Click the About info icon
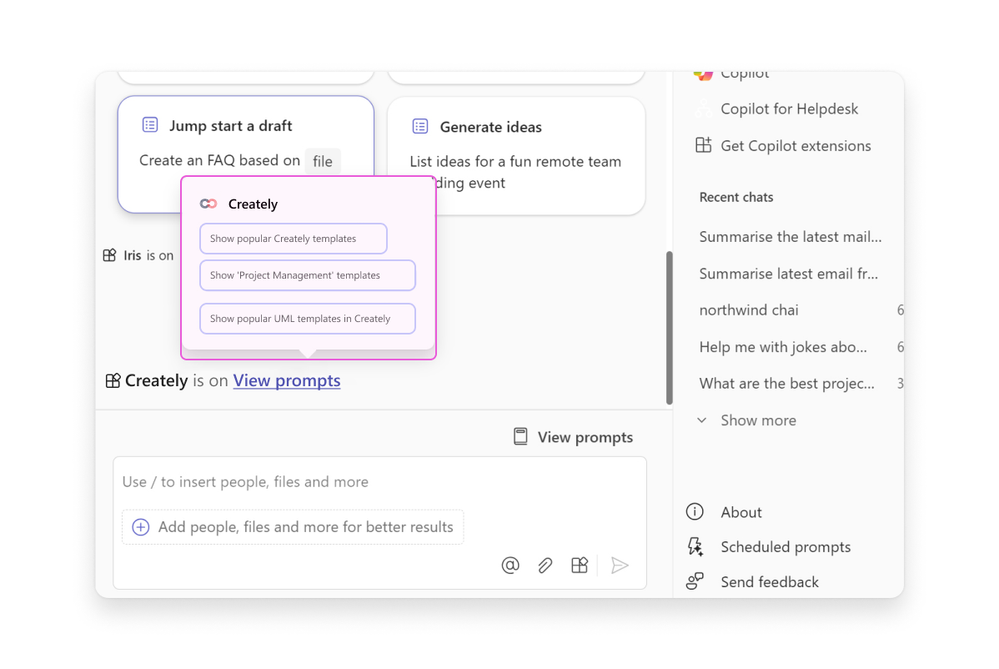Viewport: 999px width, 669px height. [x=695, y=512]
